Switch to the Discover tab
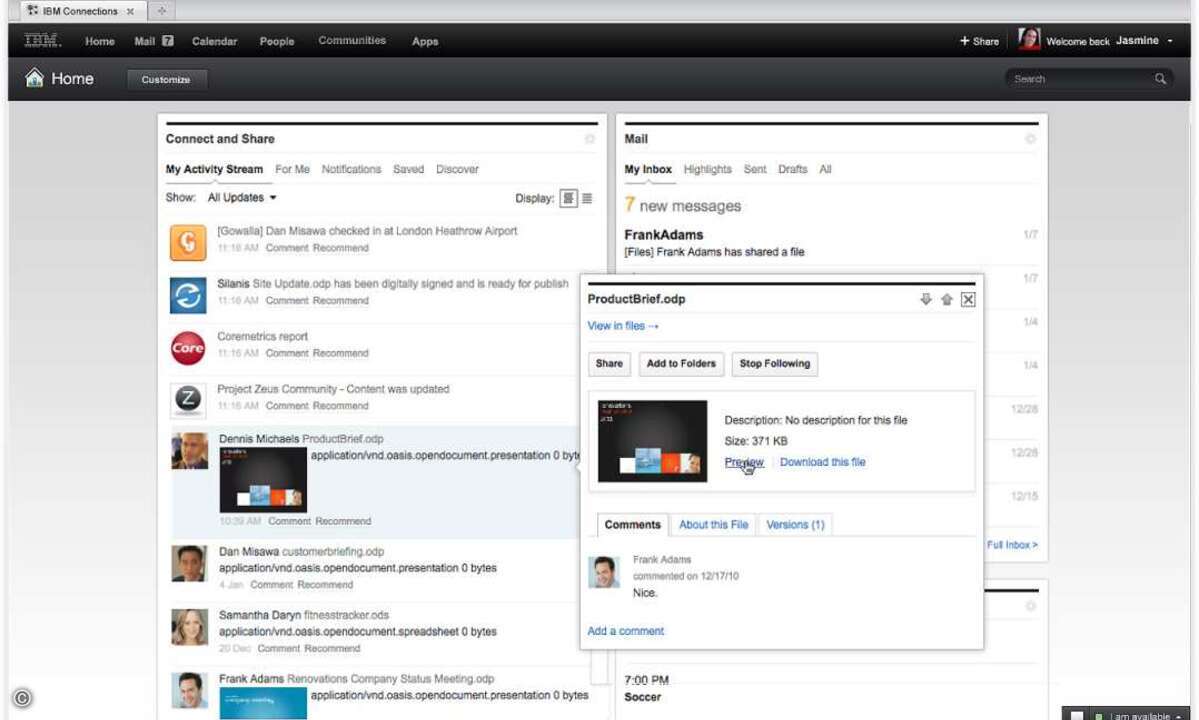 coord(457,169)
